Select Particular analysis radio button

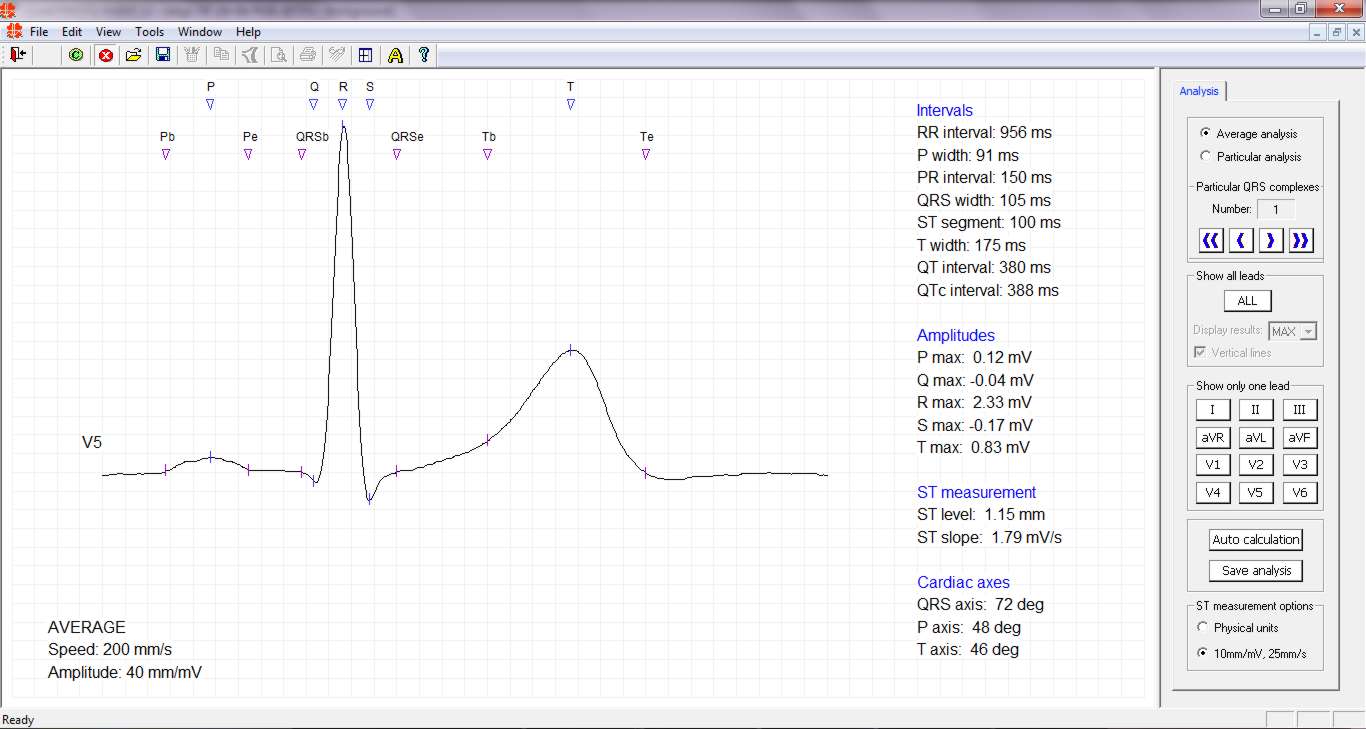tap(1205, 157)
